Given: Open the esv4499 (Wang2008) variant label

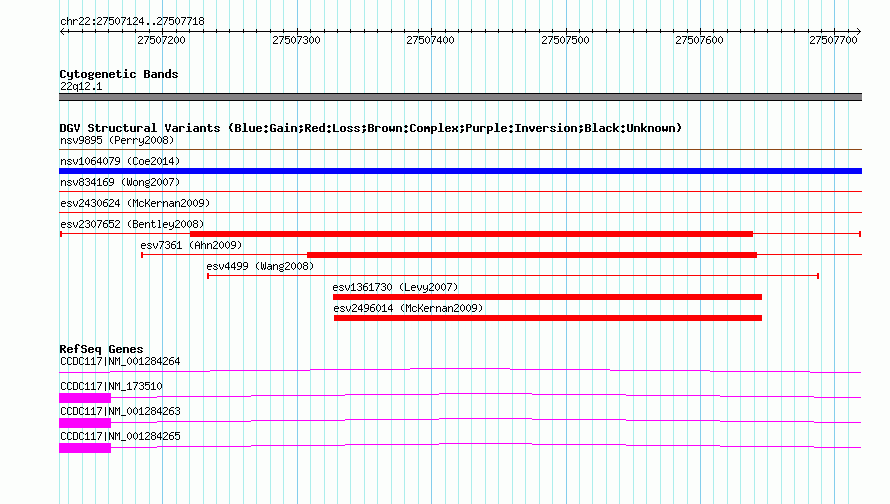Looking at the screenshot, I should point(260,266).
